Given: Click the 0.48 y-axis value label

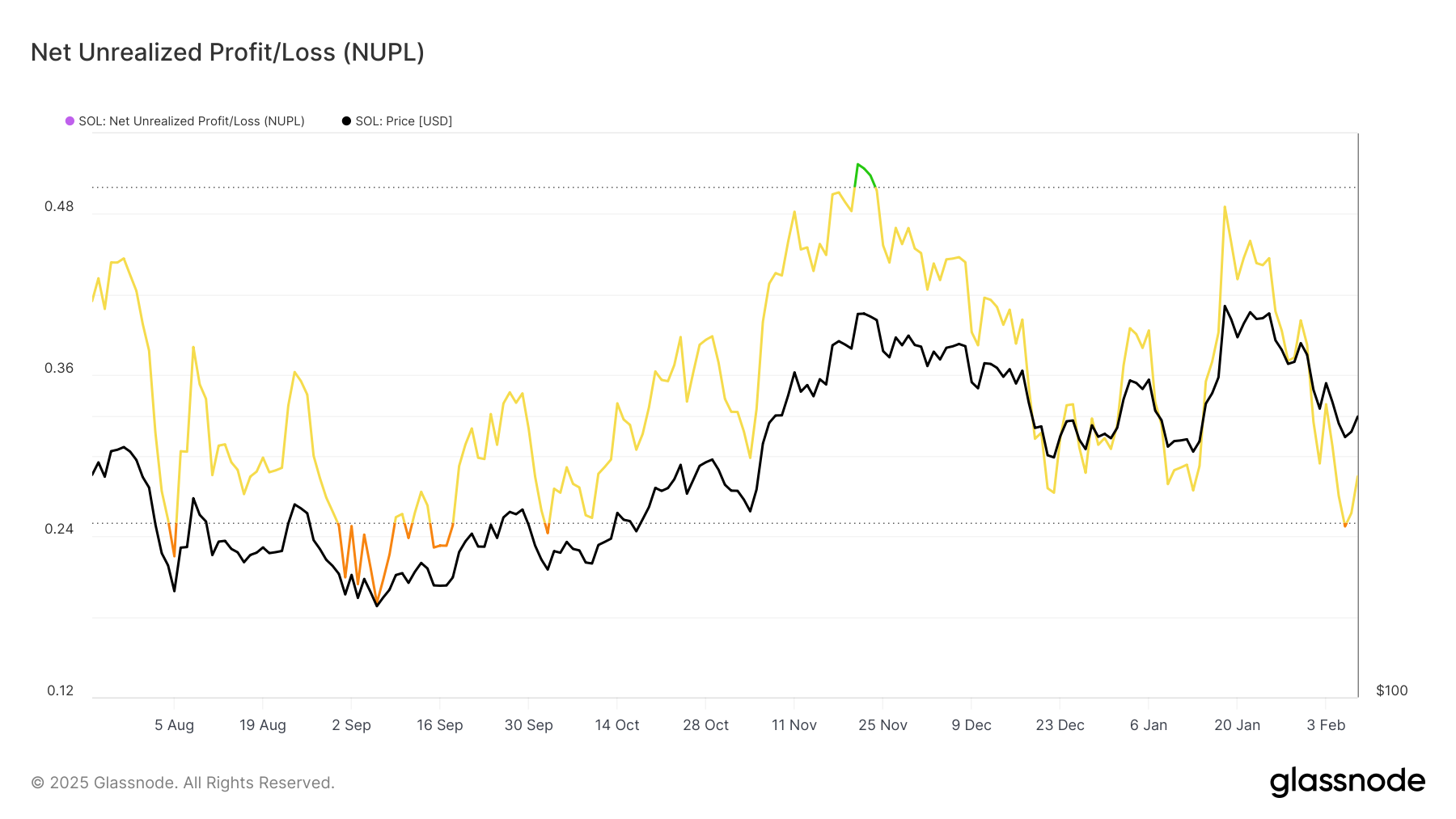Looking at the screenshot, I should tap(59, 206).
